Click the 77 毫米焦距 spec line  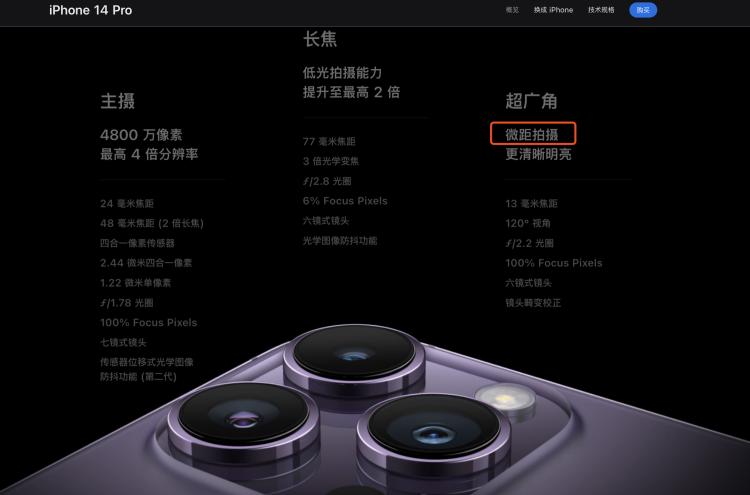click(x=329, y=142)
